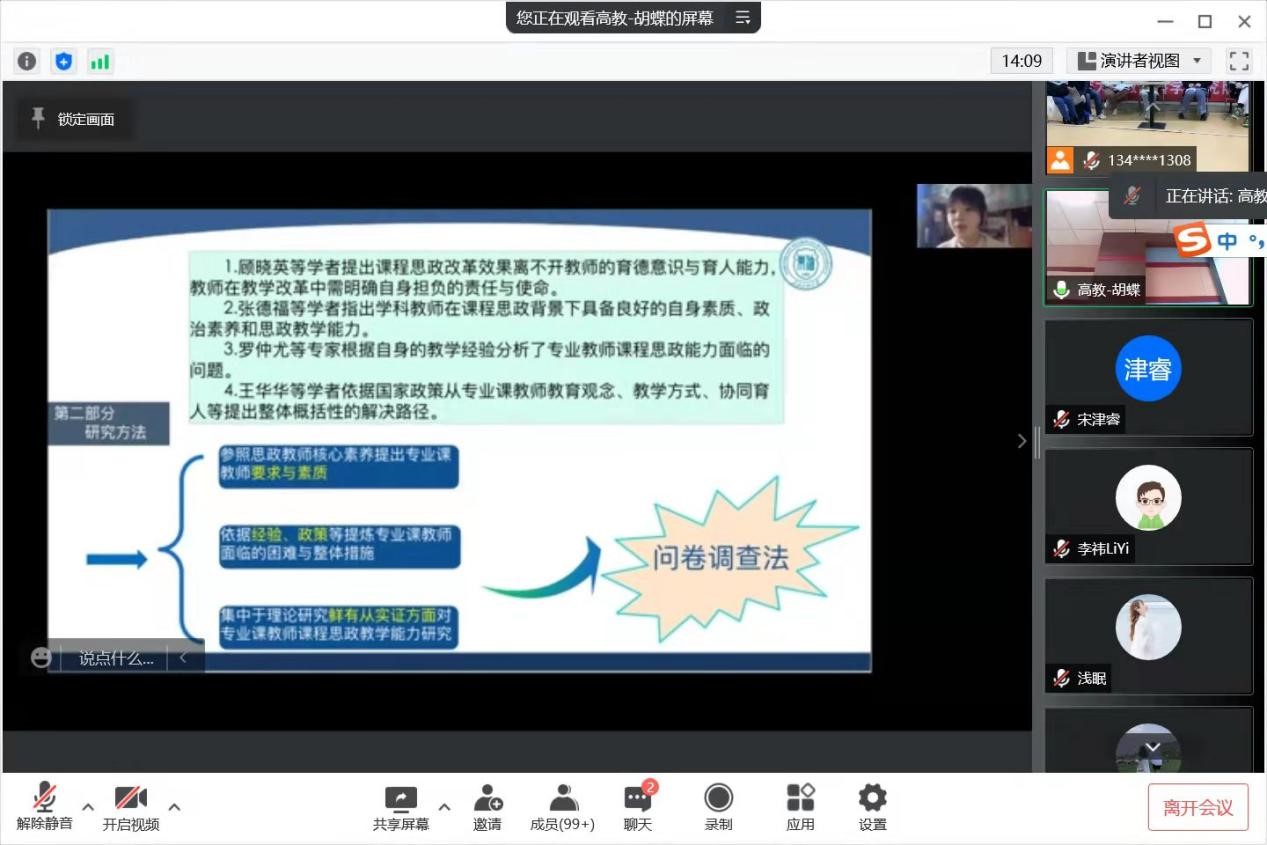This screenshot has width=1267, height=845.
Task: Turn on the camera (开启视频)
Action: 131,807
